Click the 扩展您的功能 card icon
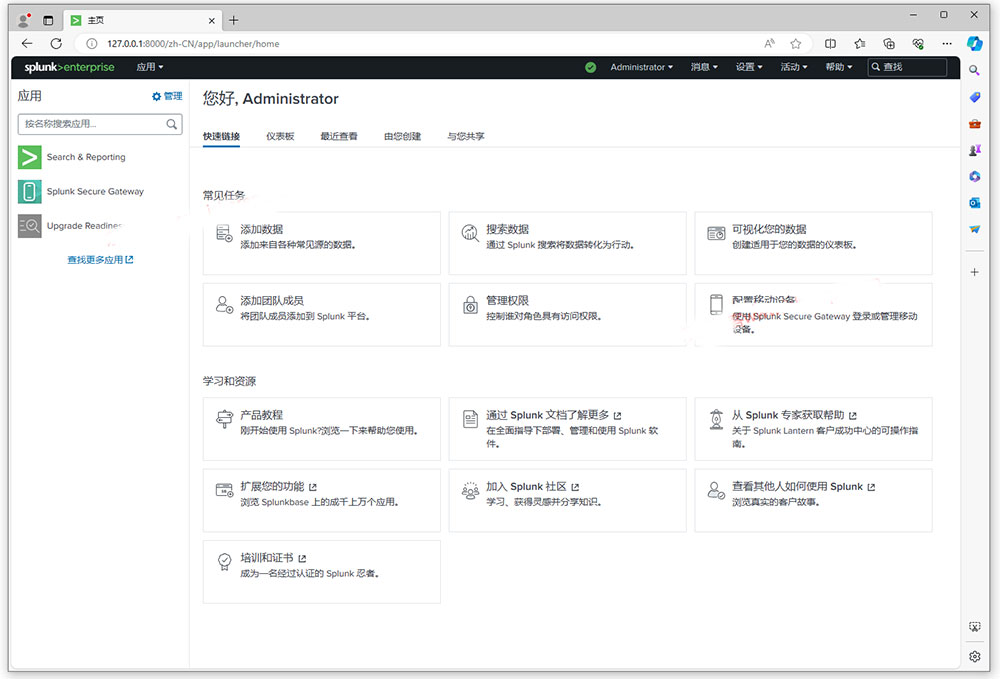Viewport: 1000px width, 679px height. click(x=224, y=490)
